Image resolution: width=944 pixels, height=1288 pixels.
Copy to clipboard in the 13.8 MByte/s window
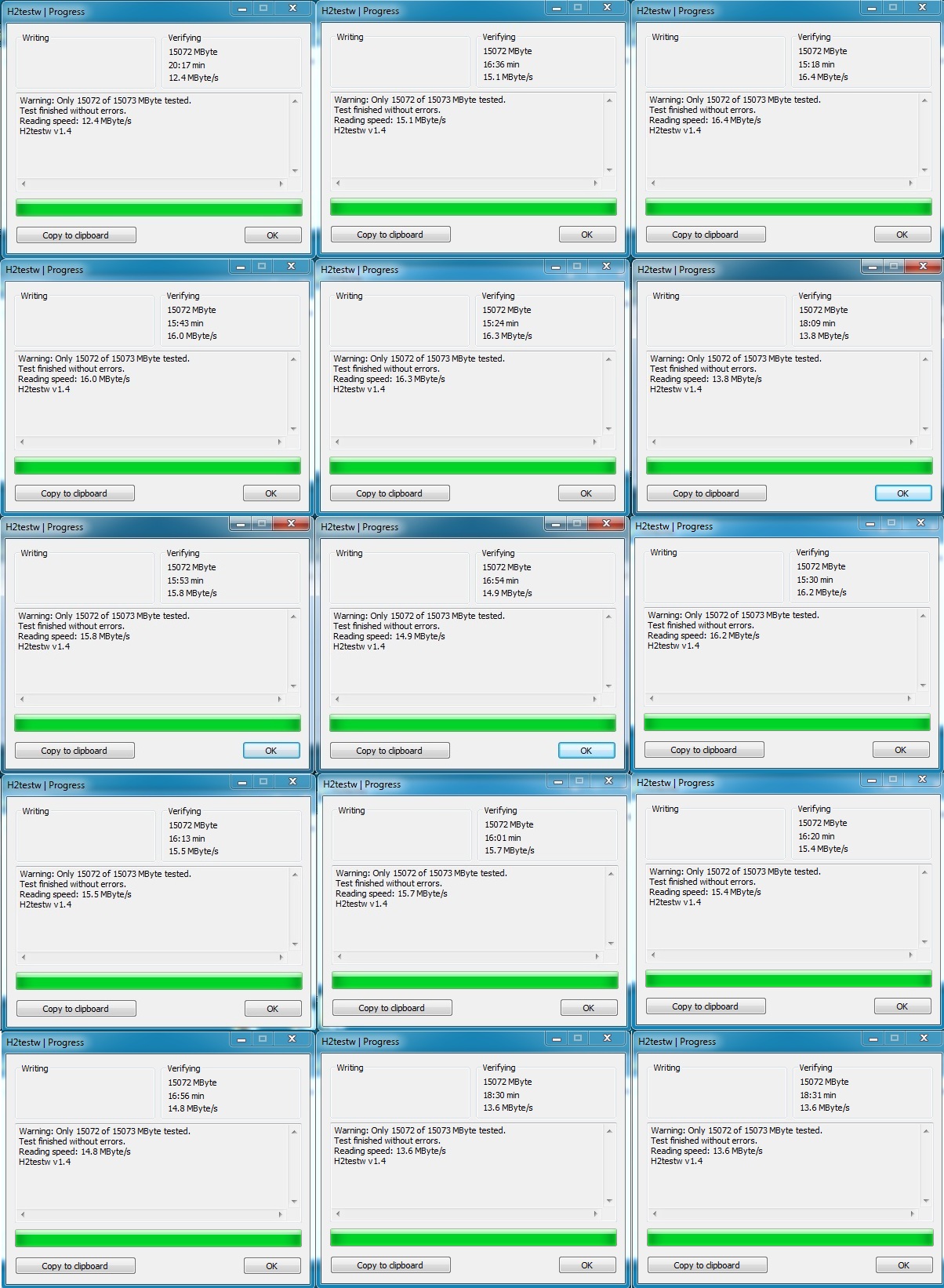point(706,493)
